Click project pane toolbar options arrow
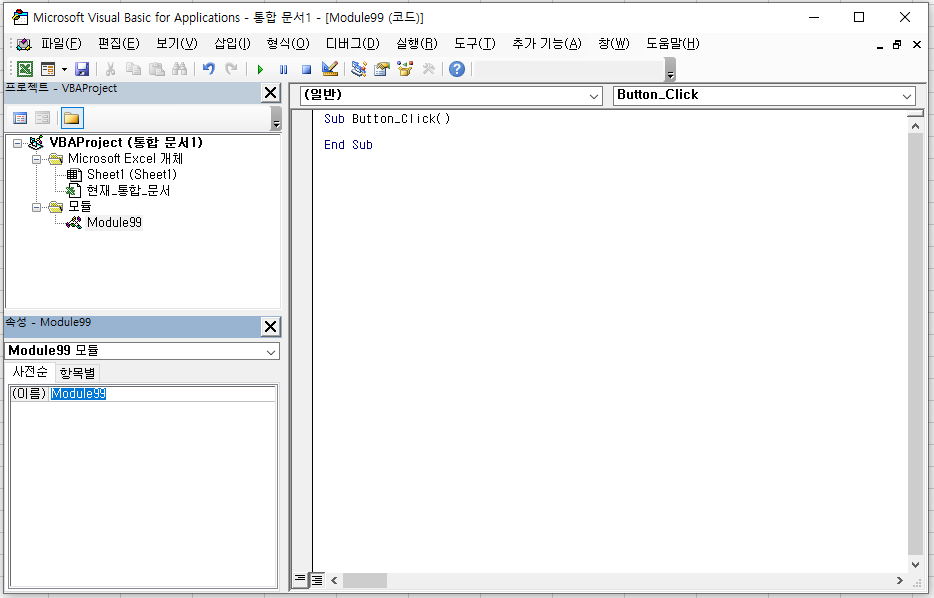This screenshot has height=598, width=934. [x=276, y=119]
